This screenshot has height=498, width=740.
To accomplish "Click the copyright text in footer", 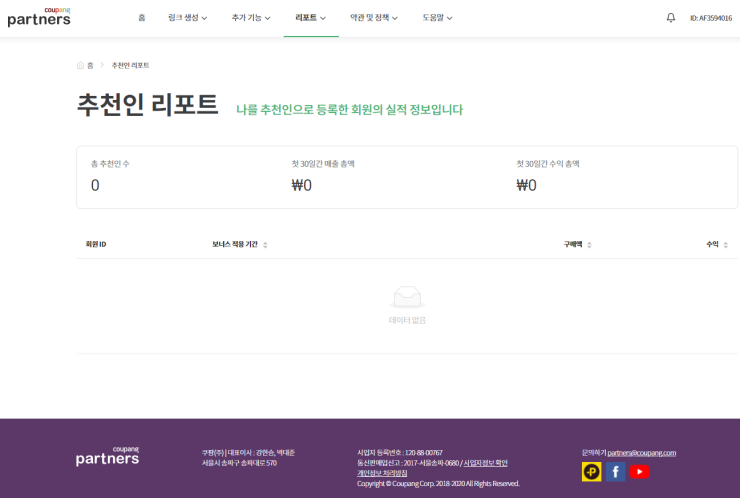I will pos(438,484).
